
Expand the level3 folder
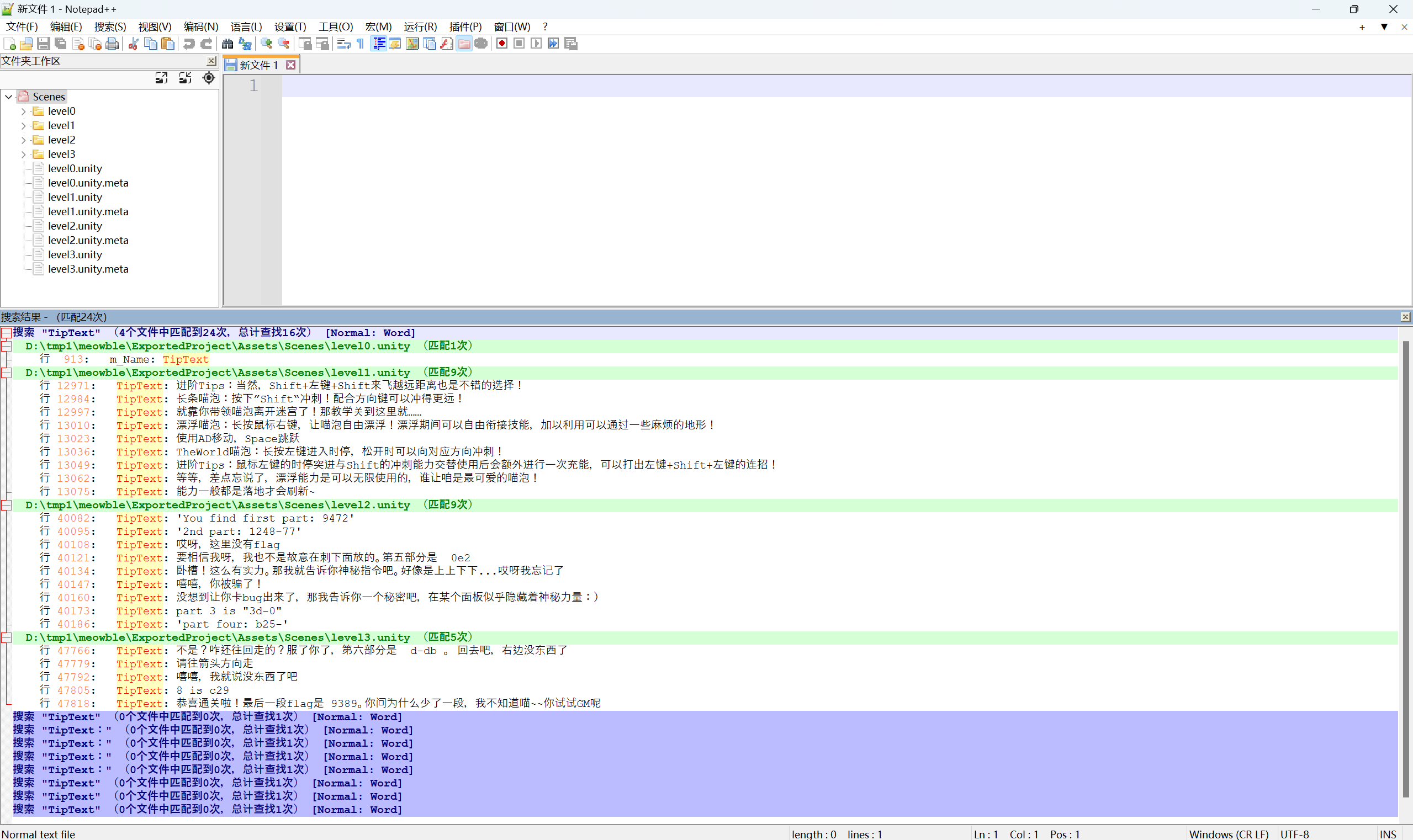[x=23, y=155]
